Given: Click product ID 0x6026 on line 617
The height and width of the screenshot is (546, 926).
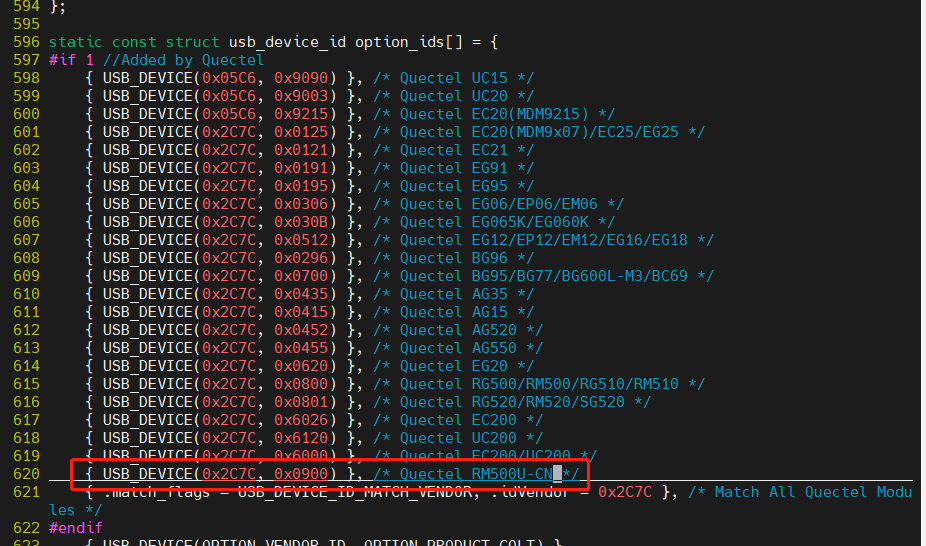Looking at the screenshot, I should pos(301,420).
